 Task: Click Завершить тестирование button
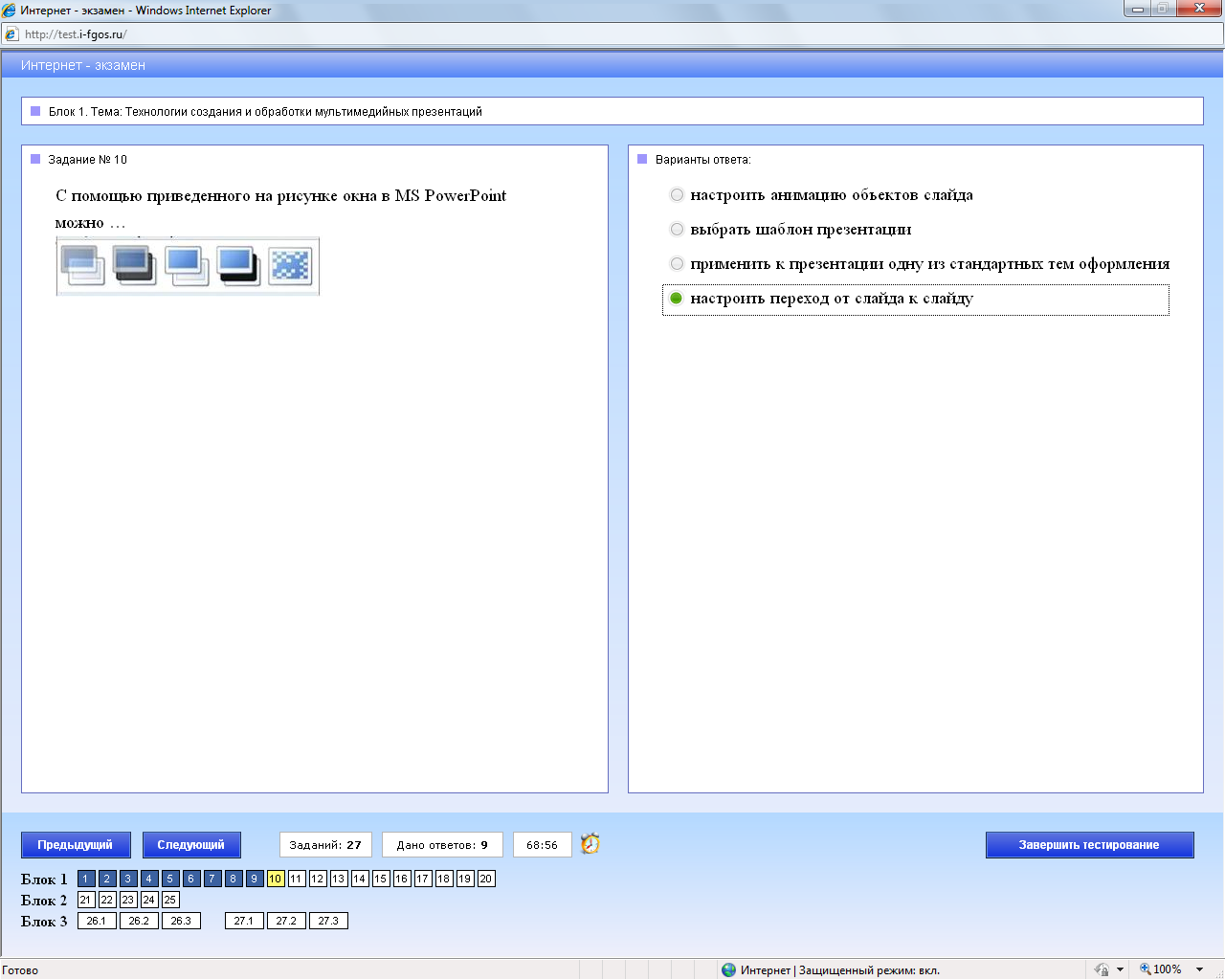tap(1090, 845)
